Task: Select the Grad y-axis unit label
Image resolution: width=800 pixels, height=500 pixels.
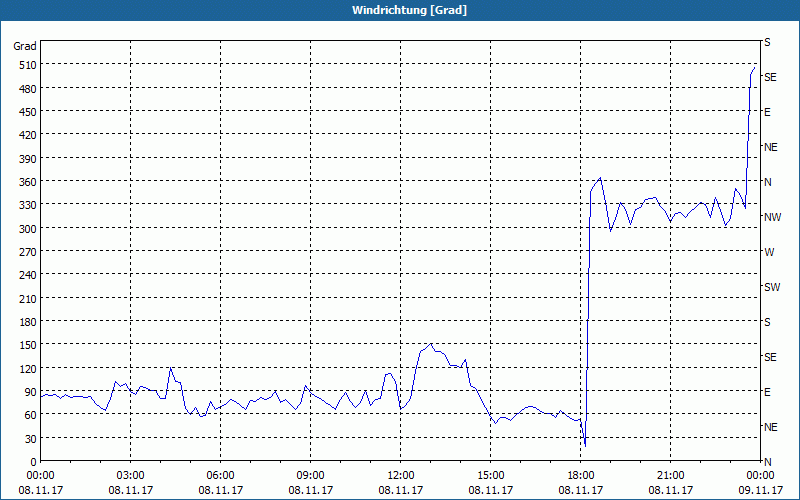Action: pyautogui.click(x=25, y=46)
